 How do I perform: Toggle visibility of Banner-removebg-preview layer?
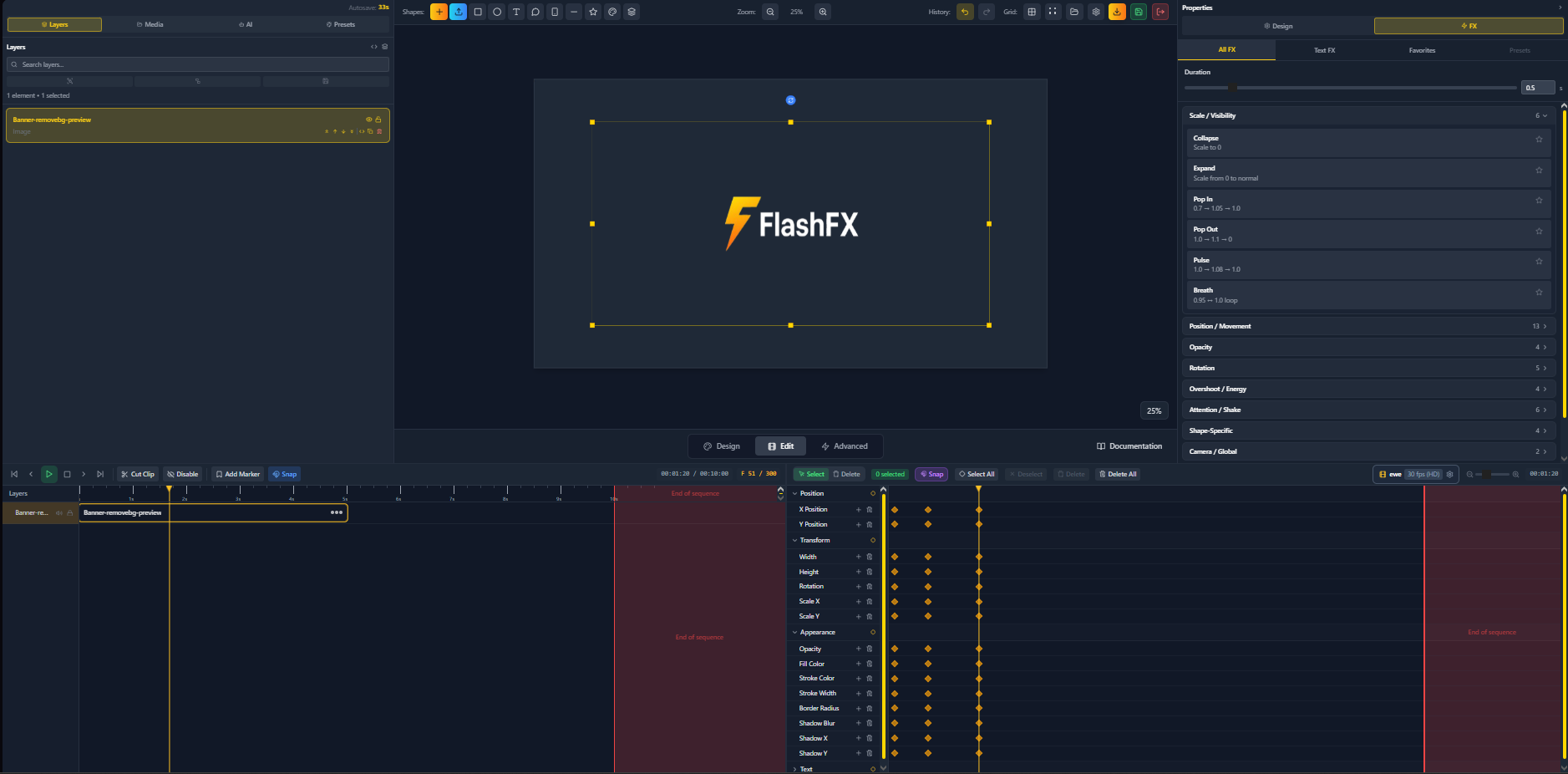point(368,120)
